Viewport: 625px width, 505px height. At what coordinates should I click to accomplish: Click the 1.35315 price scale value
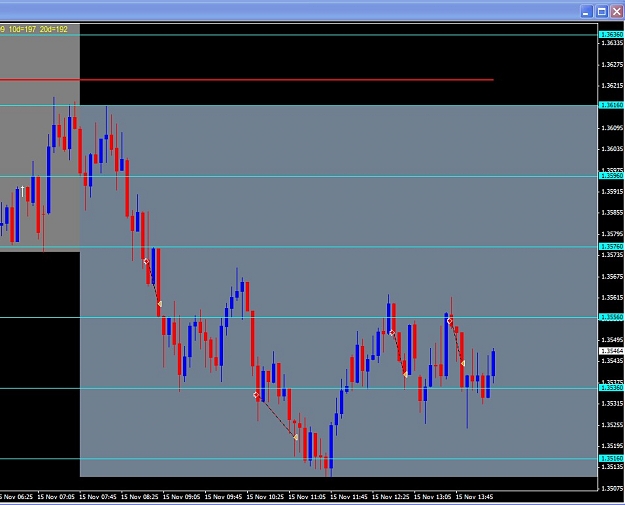[612, 404]
